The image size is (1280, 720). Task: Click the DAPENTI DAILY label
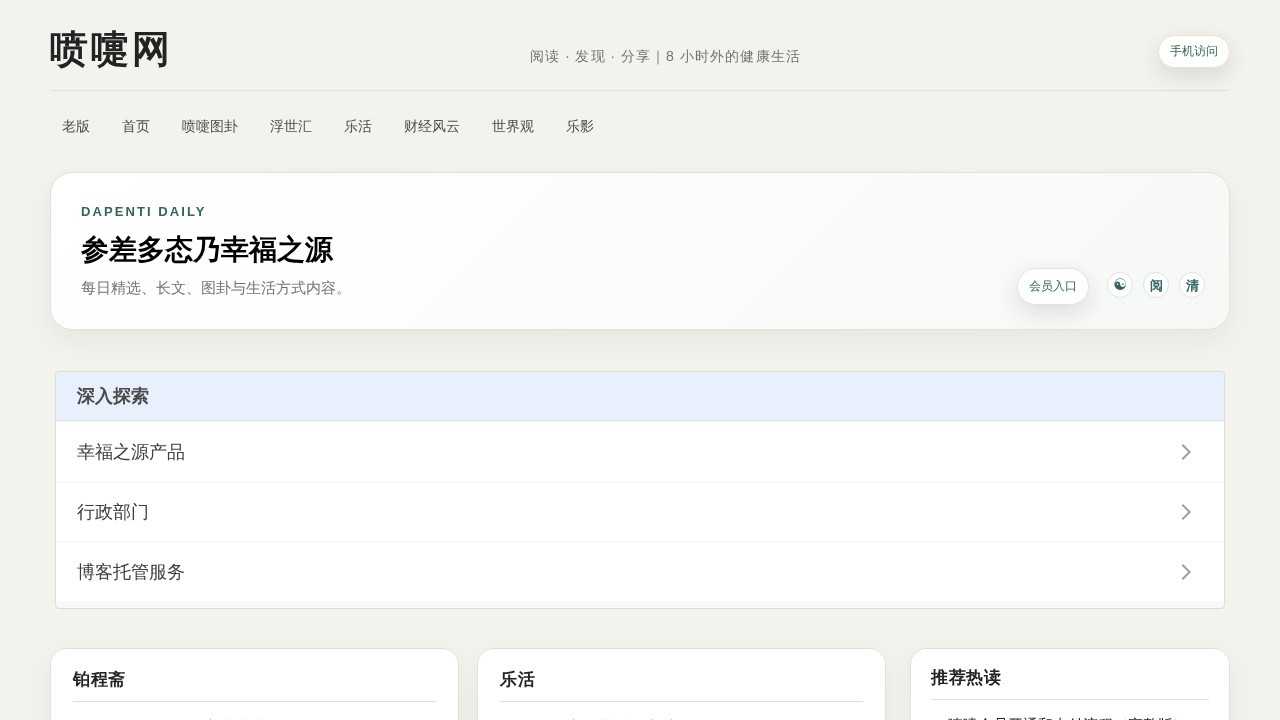[x=143, y=212]
